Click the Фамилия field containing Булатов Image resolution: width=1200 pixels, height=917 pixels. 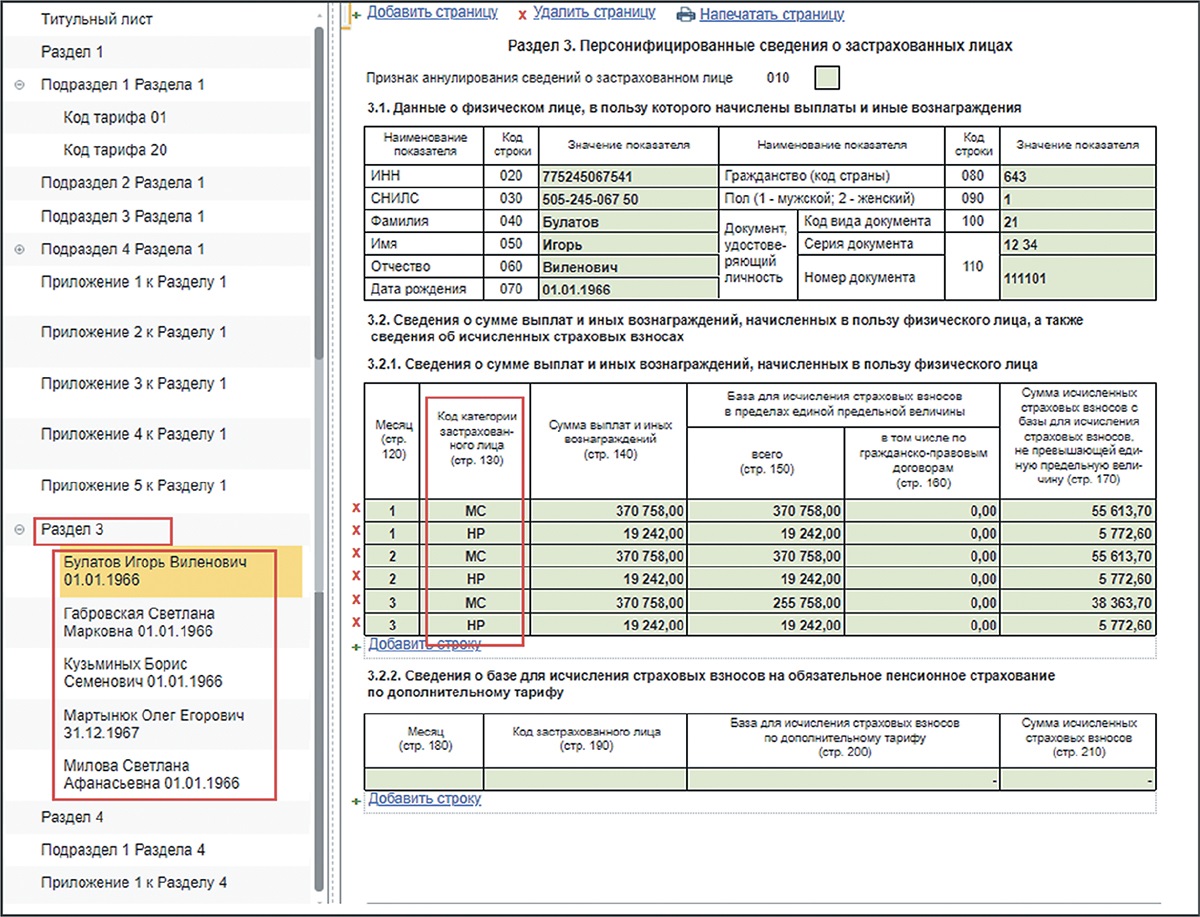pos(627,221)
